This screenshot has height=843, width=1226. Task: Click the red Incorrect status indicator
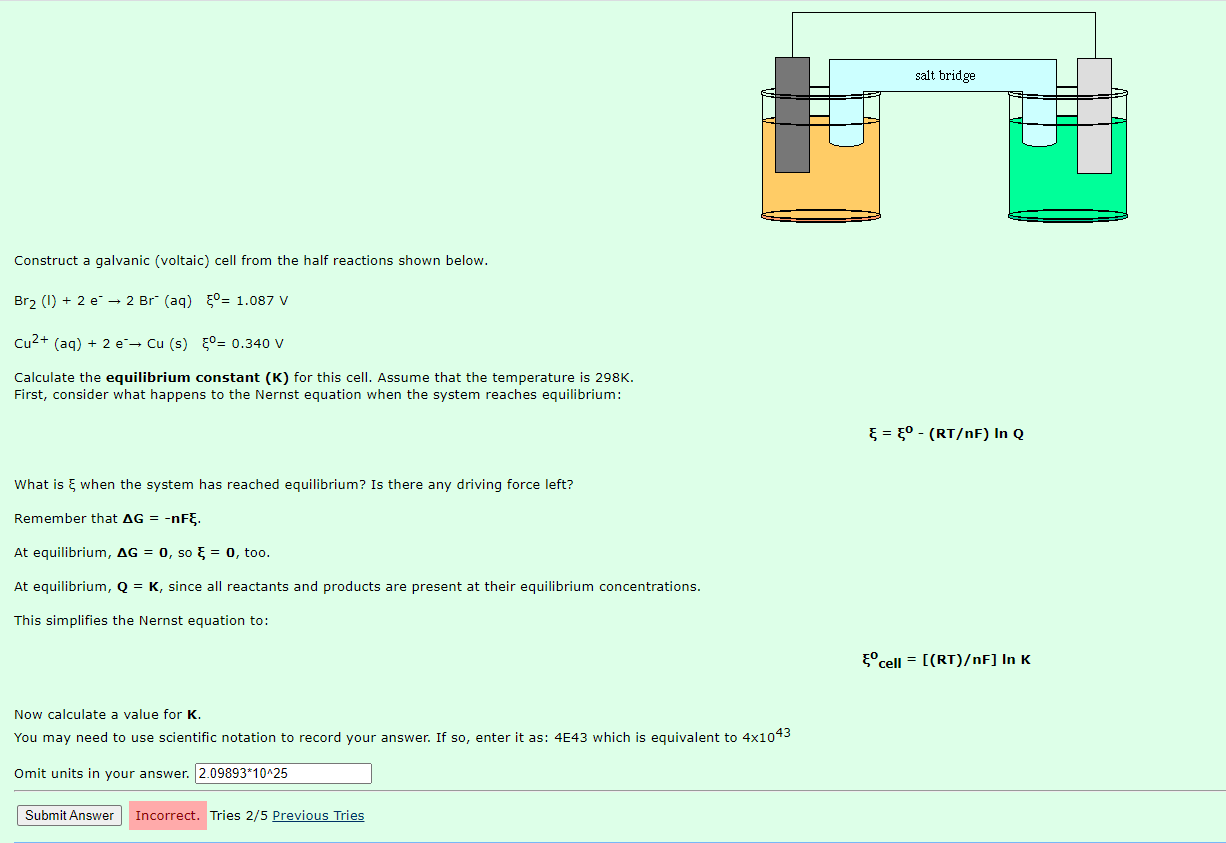click(x=167, y=815)
